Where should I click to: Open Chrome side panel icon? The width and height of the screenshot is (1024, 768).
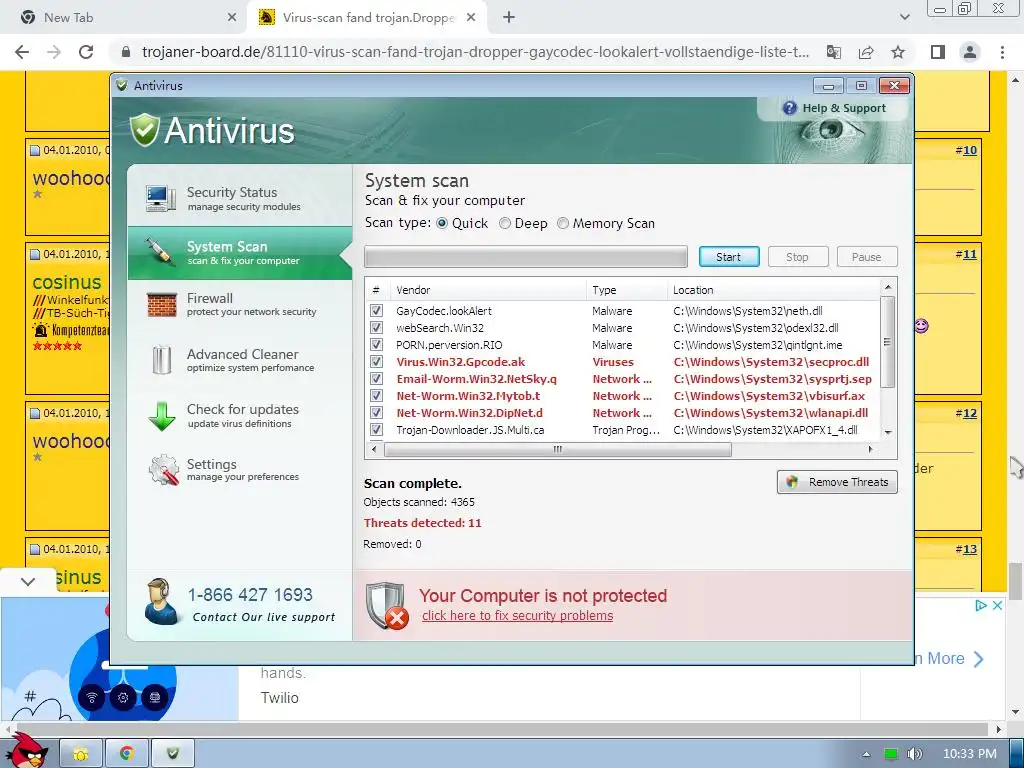pos(938,52)
